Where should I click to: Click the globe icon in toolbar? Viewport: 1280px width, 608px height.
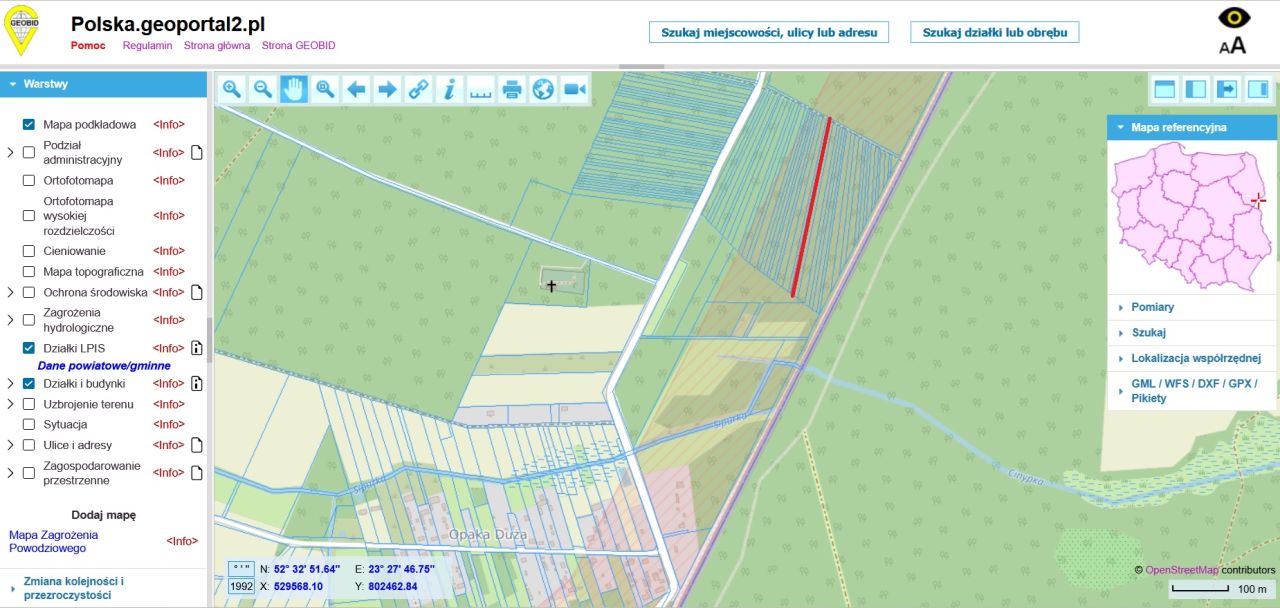point(543,89)
